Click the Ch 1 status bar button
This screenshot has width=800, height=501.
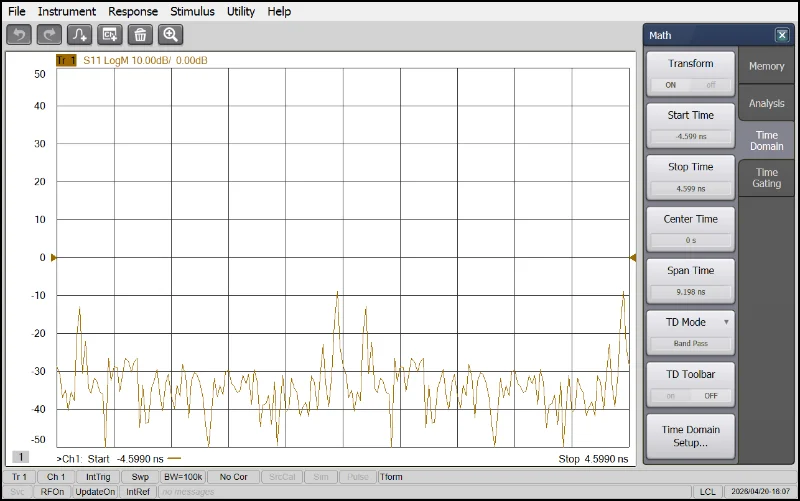pos(56,477)
